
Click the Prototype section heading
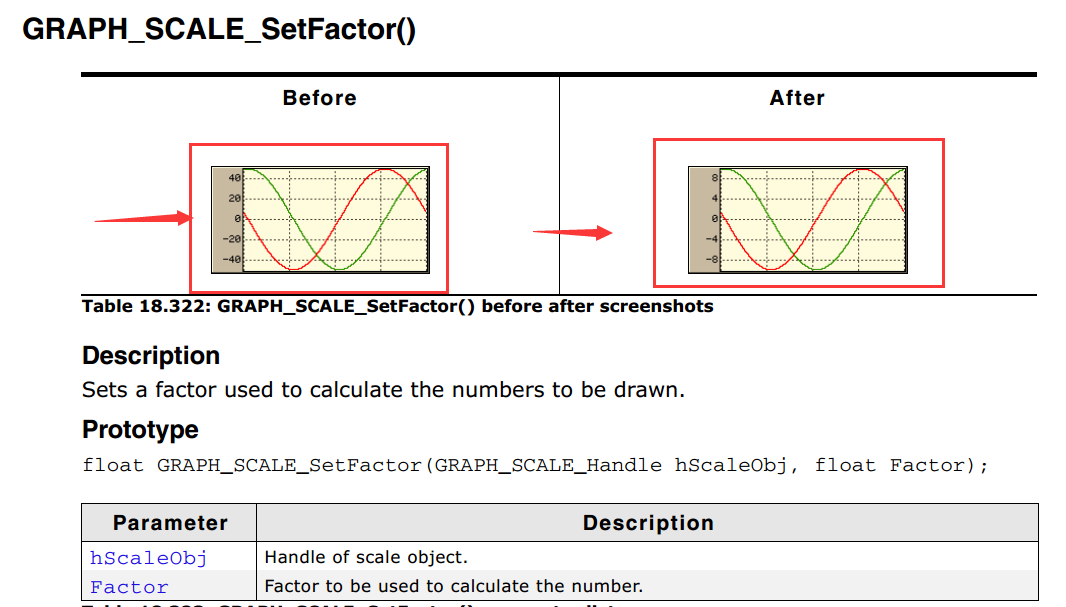pos(140,430)
